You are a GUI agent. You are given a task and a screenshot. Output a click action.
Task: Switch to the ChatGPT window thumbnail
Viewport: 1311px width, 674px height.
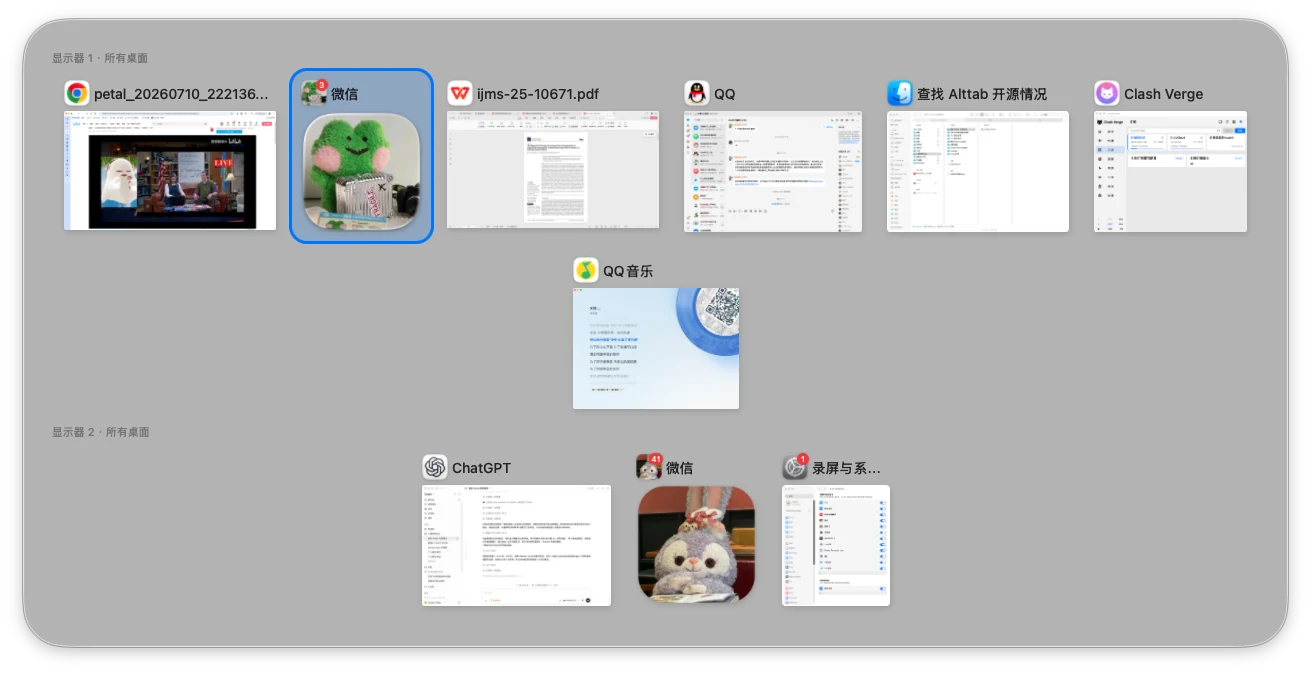coord(516,545)
